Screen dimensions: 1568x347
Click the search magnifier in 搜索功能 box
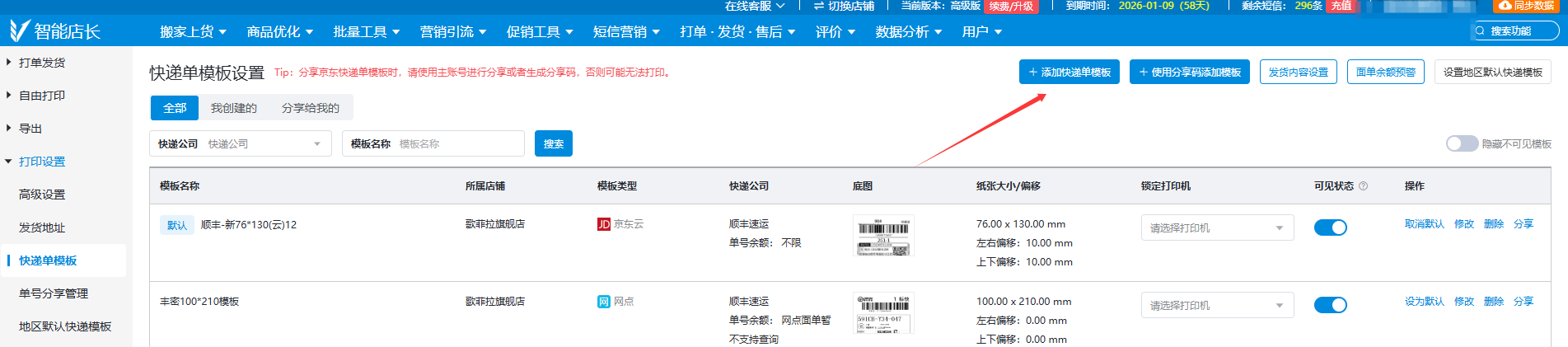click(x=1481, y=31)
